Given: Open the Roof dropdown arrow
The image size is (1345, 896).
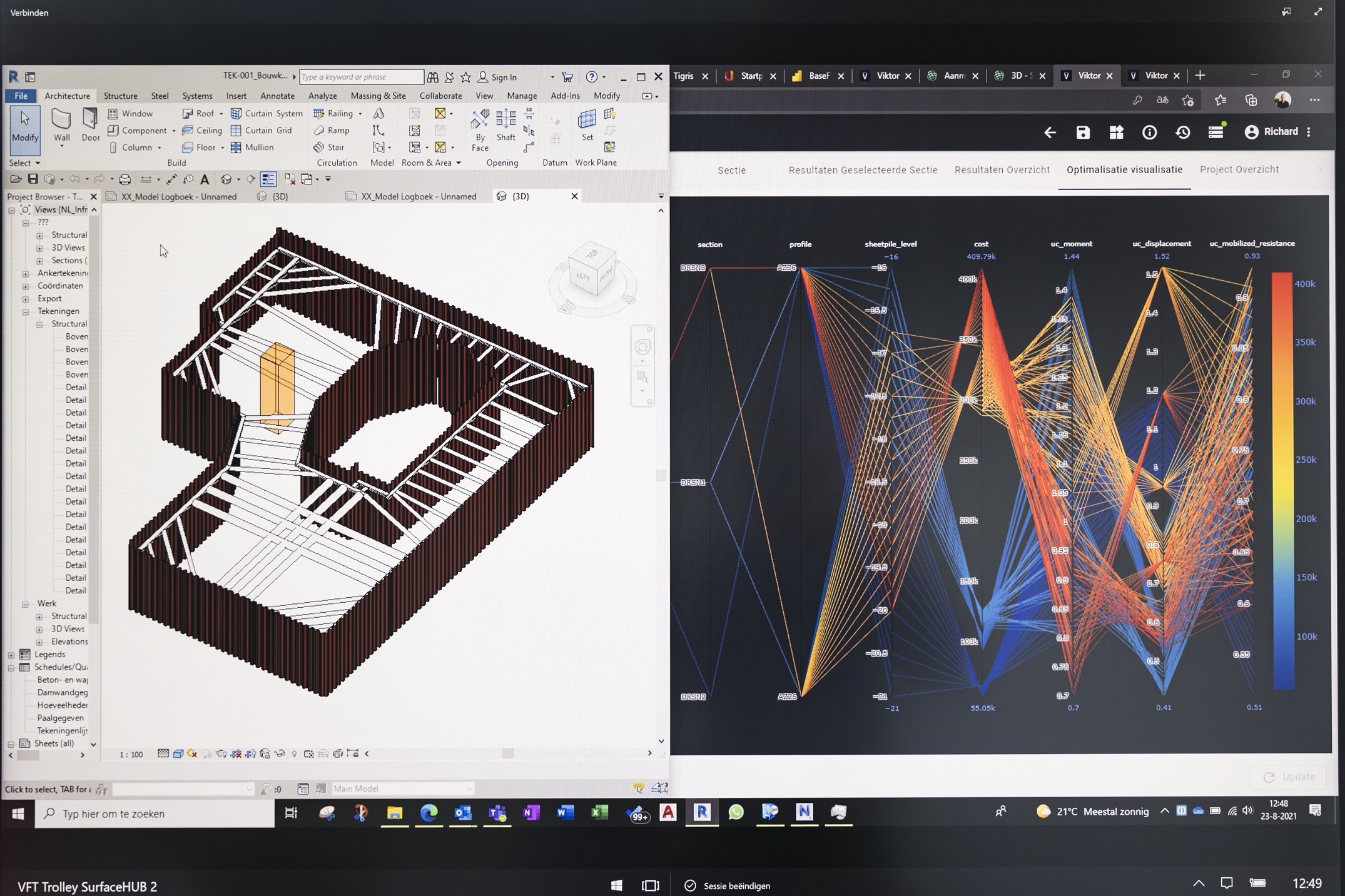Looking at the screenshot, I should 221,114.
